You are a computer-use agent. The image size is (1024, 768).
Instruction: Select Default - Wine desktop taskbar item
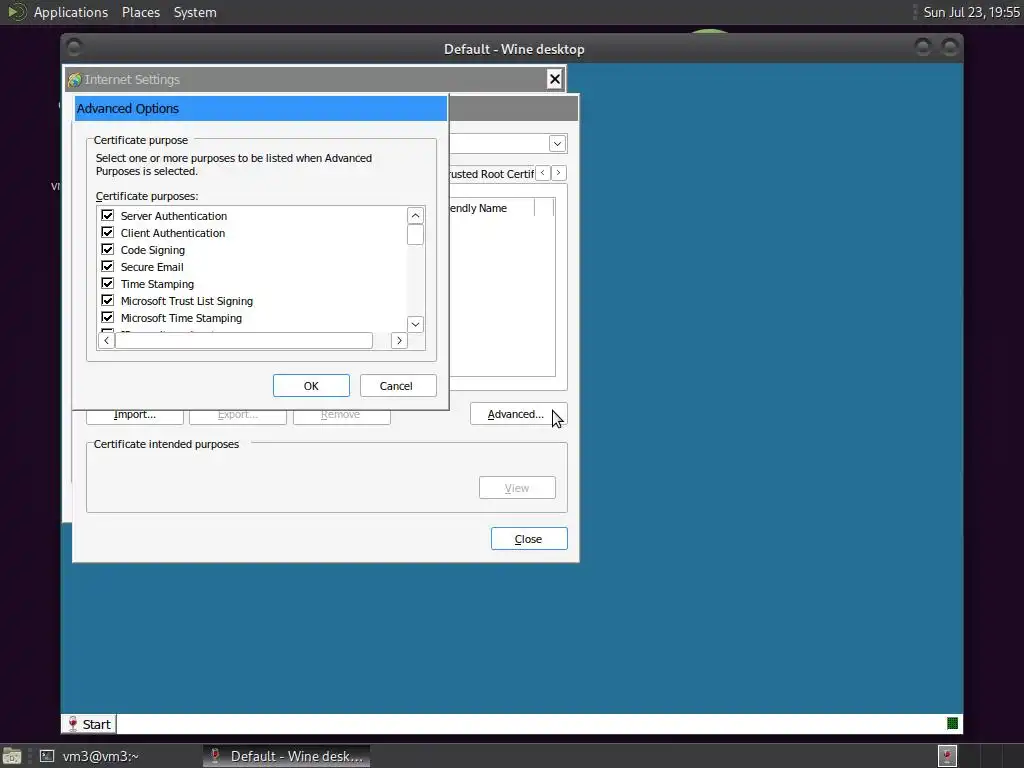coord(286,756)
